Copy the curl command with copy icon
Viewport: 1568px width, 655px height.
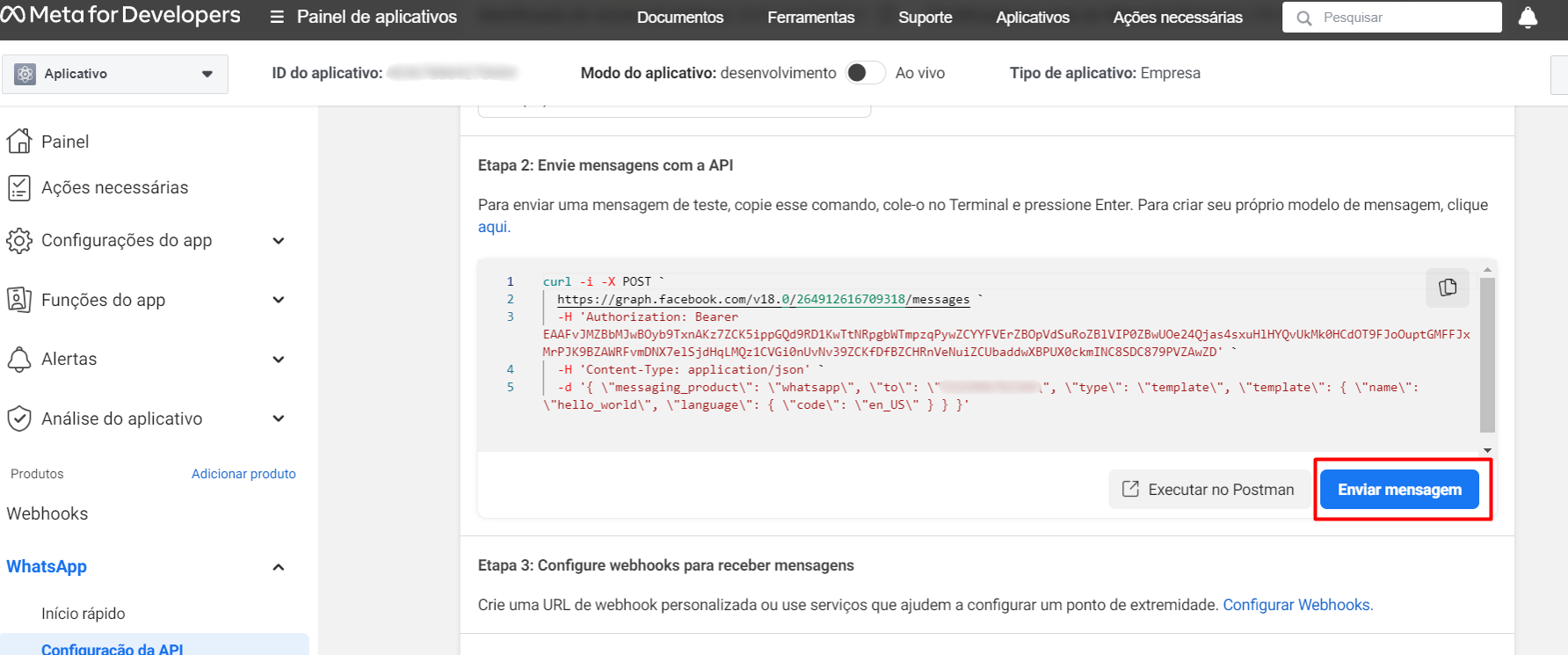[1448, 287]
